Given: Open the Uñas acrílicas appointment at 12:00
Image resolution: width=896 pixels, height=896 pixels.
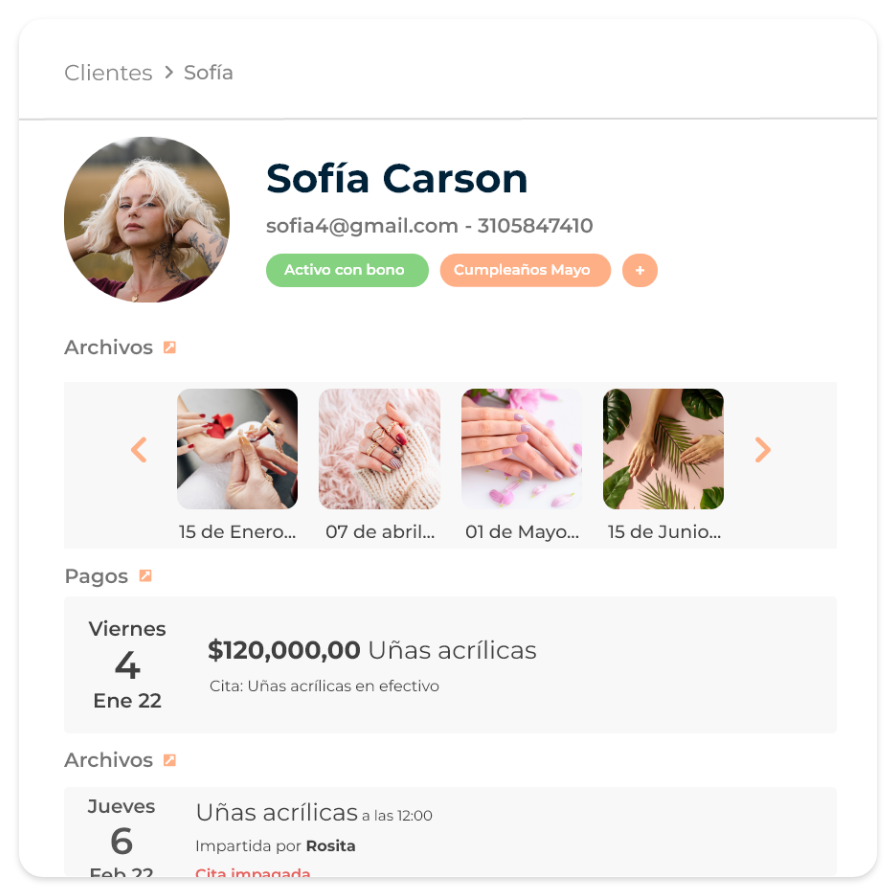Looking at the screenshot, I should [x=450, y=832].
